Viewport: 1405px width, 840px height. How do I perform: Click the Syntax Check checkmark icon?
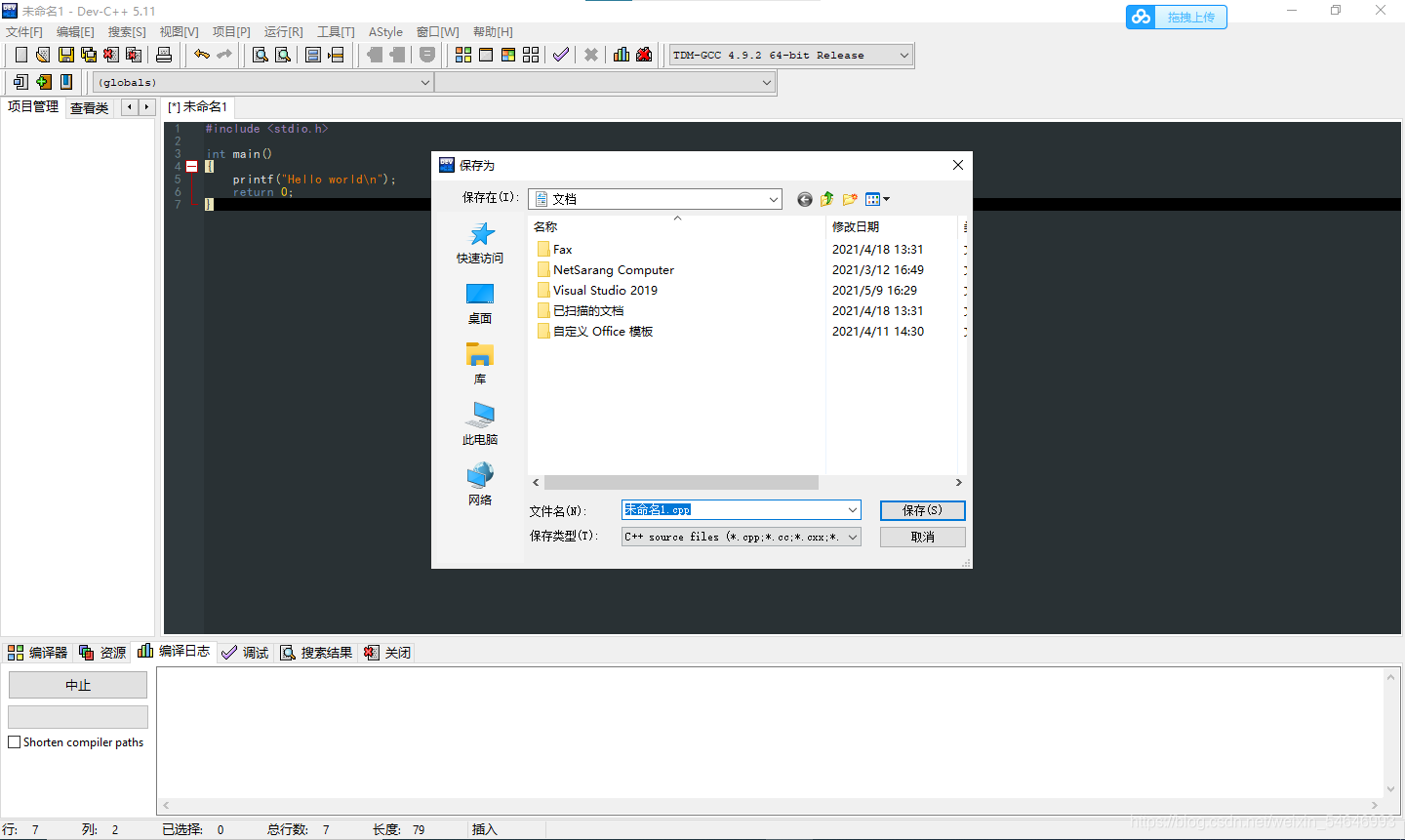tap(561, 55)
